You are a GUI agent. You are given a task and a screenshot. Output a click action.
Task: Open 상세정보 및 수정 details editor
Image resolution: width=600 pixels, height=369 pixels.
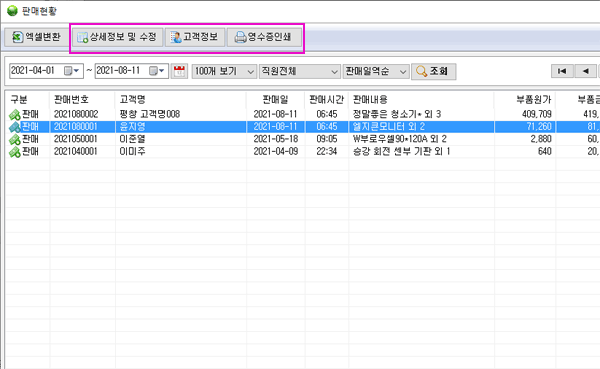point(118,37)
